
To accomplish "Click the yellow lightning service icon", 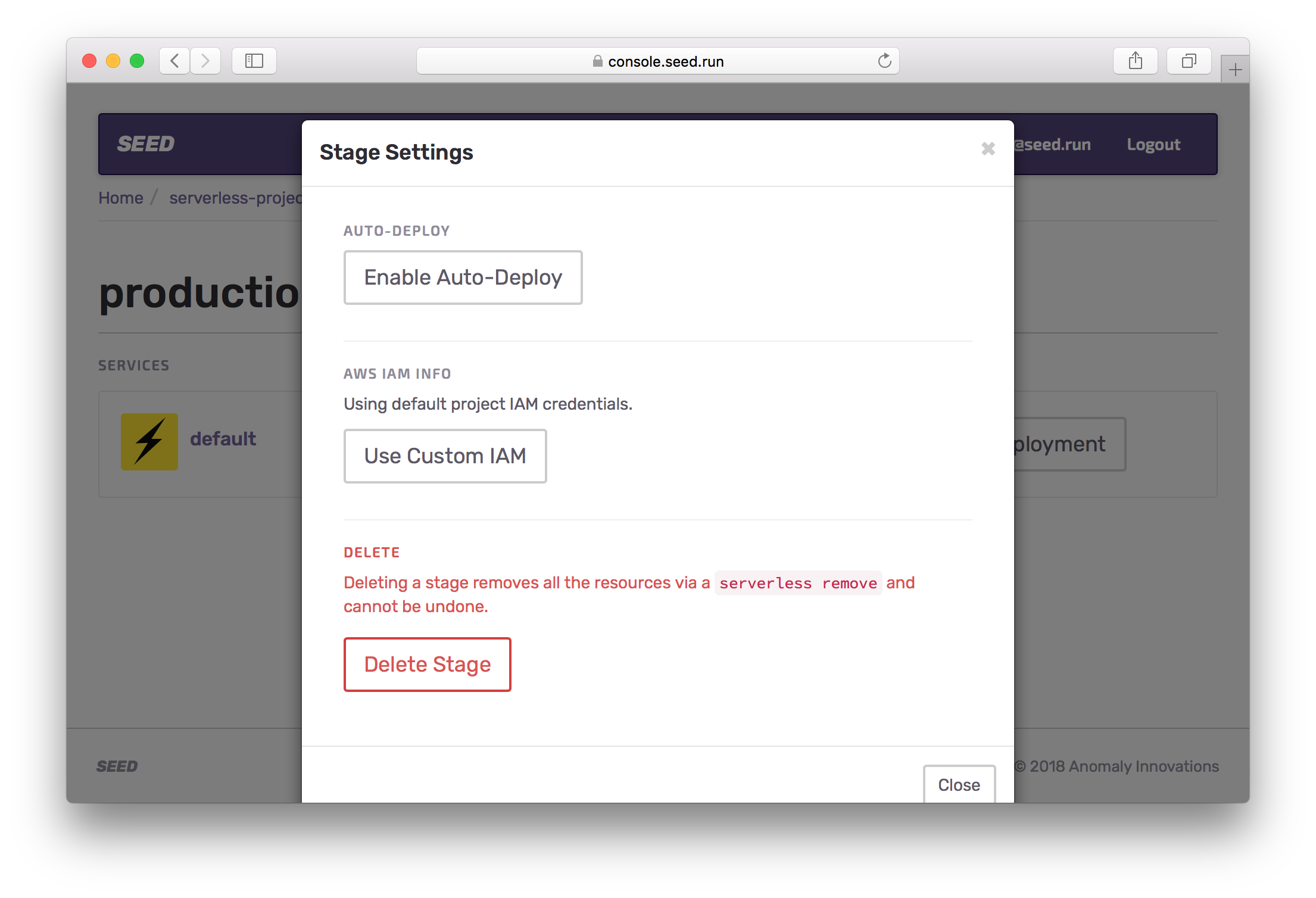I will click(x=149, y=441).
